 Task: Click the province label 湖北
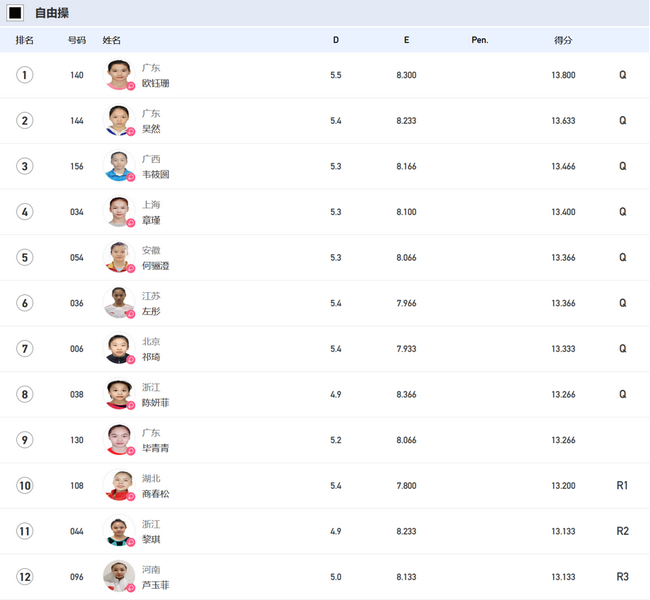[151, 479]
